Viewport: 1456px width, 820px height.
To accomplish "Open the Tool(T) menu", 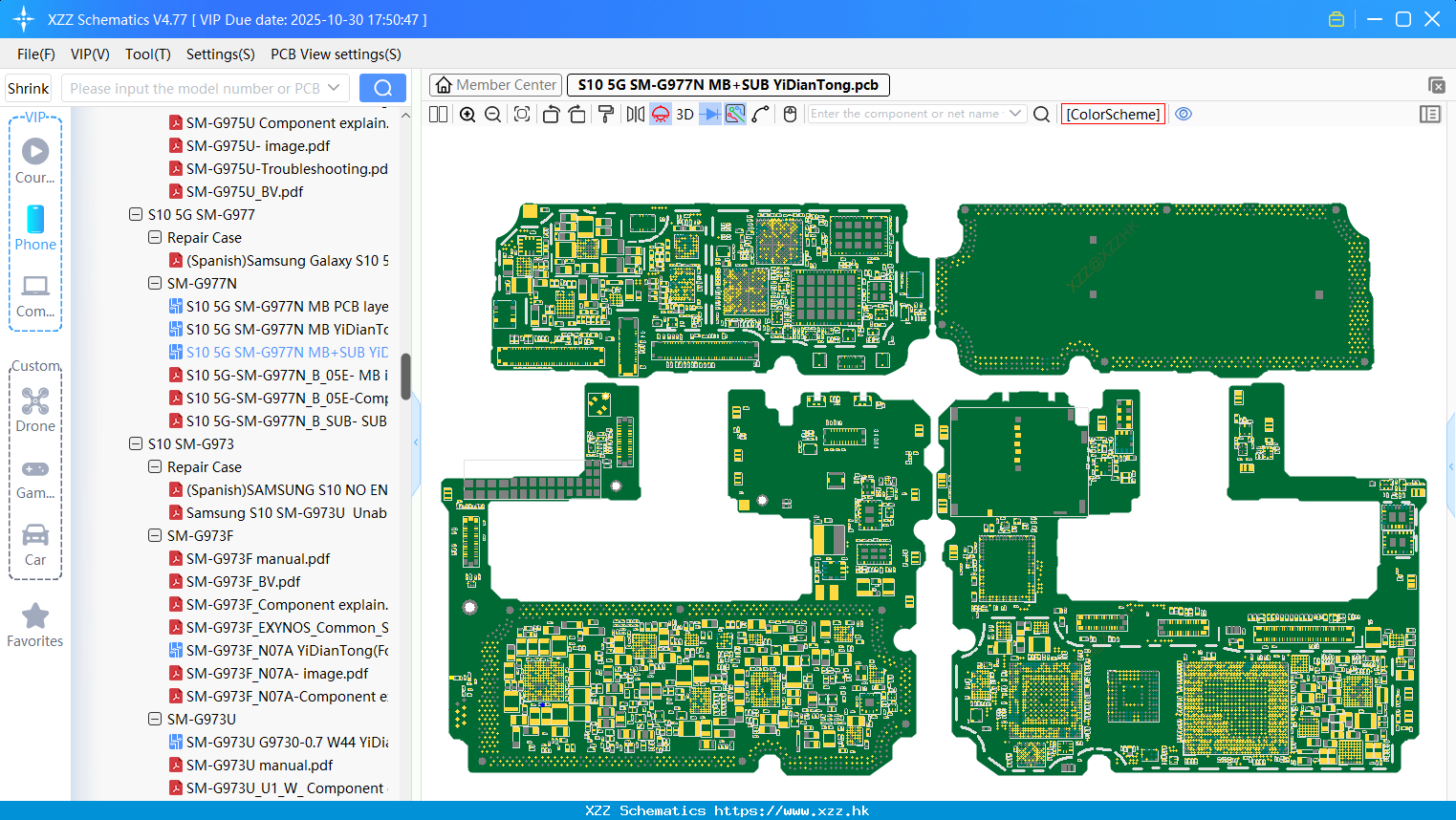I will tap(148, 54).
